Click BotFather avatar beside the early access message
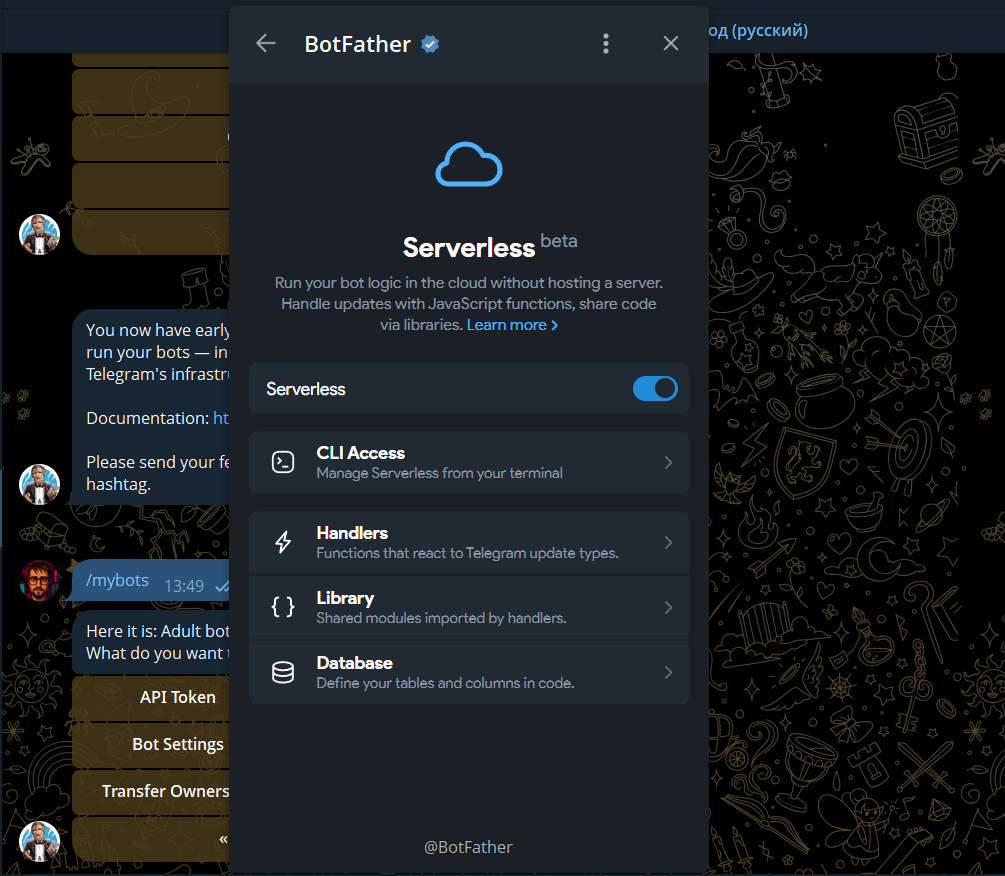Image resolution: width=1005 pixels, height=876 pixels. 39,484
